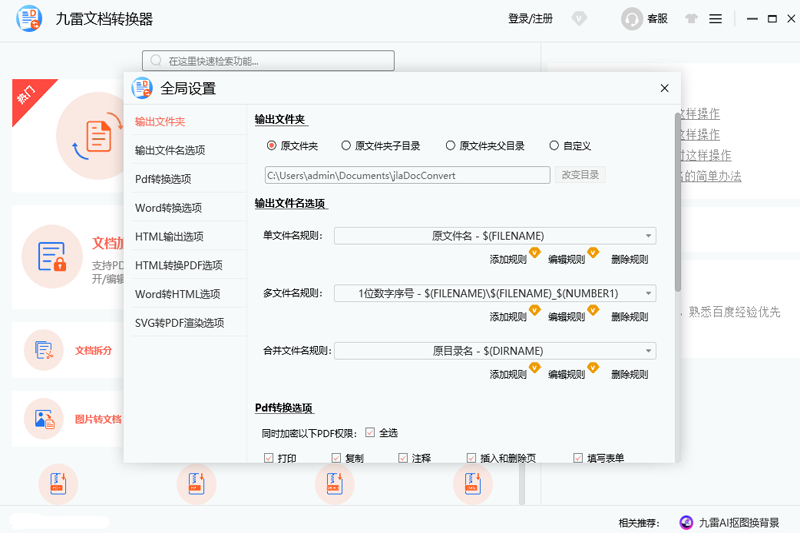Click 删除规则 under 合并文件名规则
Image resolution: width=800 pixels, height=533 pixels.
coord(630,375)
